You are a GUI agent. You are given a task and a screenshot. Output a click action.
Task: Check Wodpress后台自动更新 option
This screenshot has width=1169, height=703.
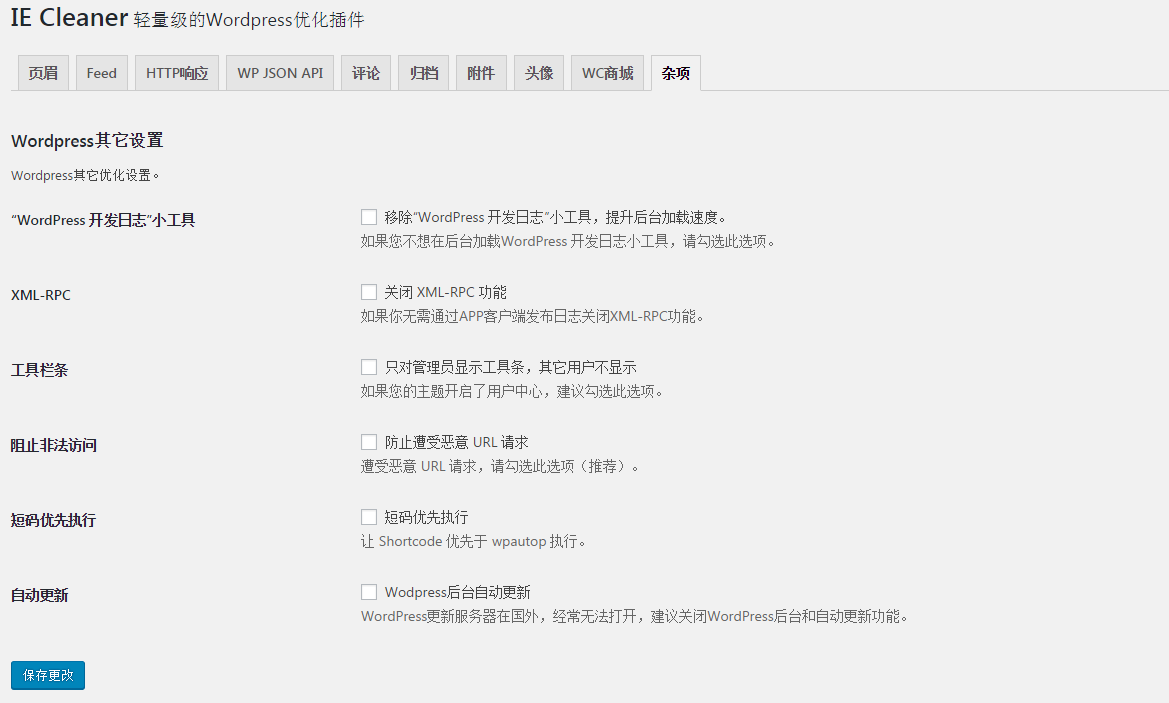point(369,592)
